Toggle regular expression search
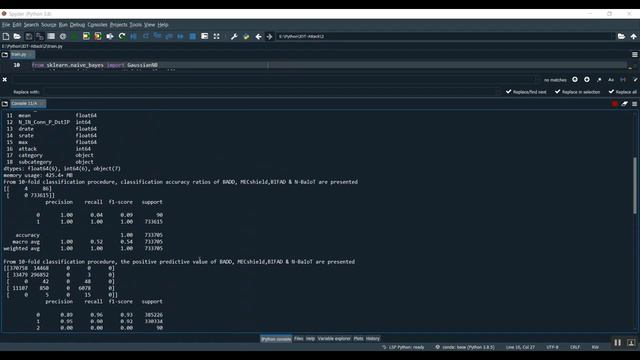Image resolution: width=640 pixels, height=360 pixels. click(599, 80)
